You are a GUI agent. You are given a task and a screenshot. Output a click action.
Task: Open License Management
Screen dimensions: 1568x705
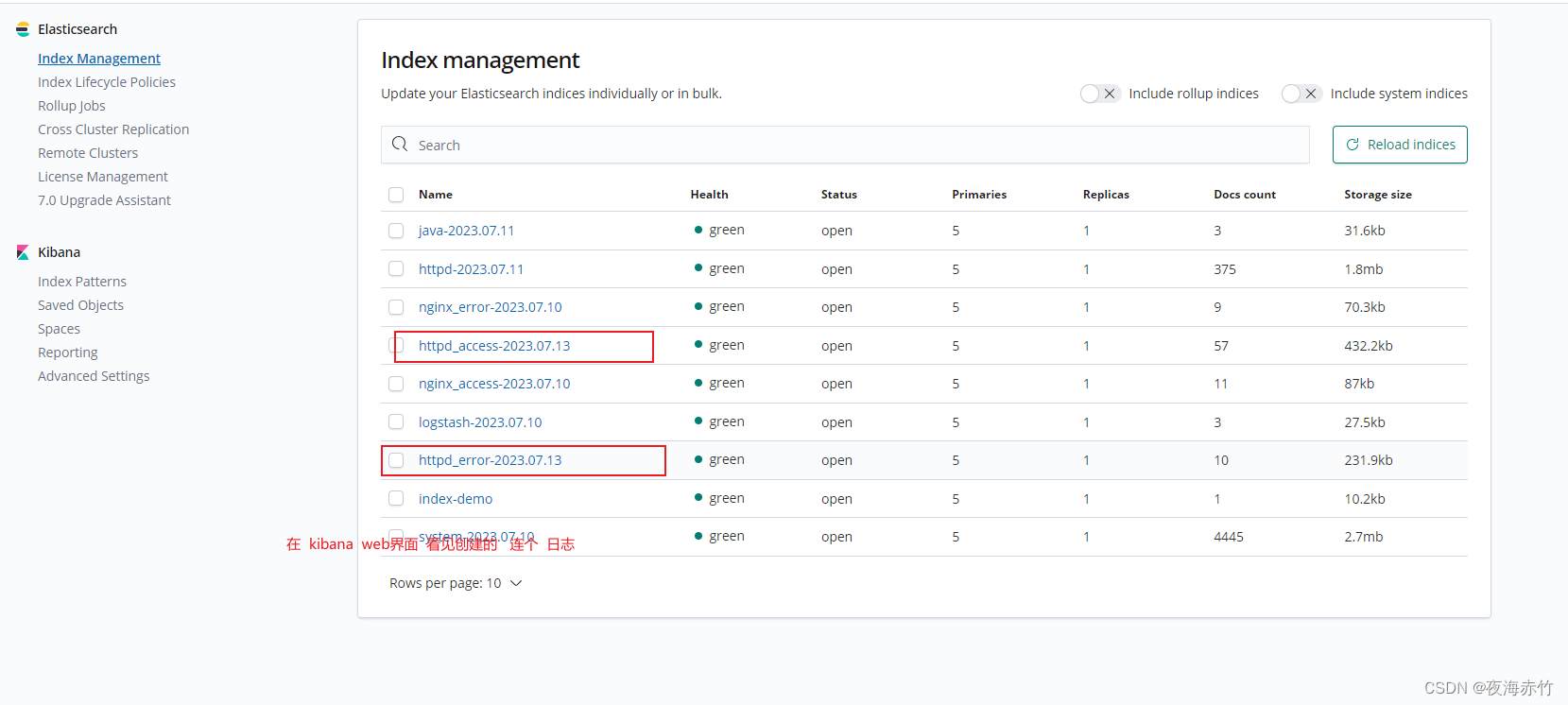(x=103, y=177)
